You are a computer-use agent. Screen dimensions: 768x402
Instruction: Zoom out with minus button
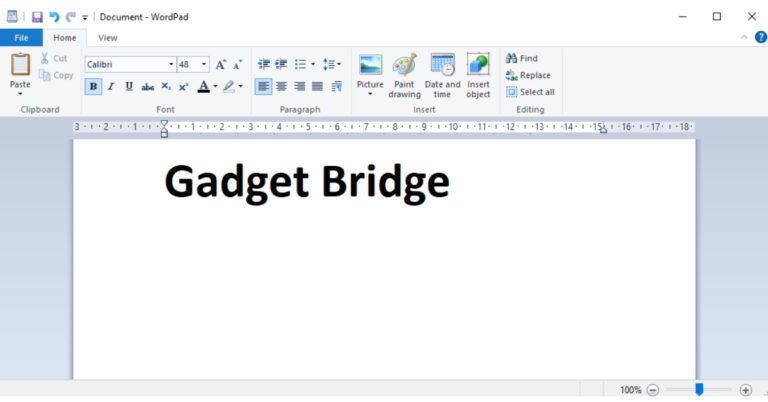(652, 390)
